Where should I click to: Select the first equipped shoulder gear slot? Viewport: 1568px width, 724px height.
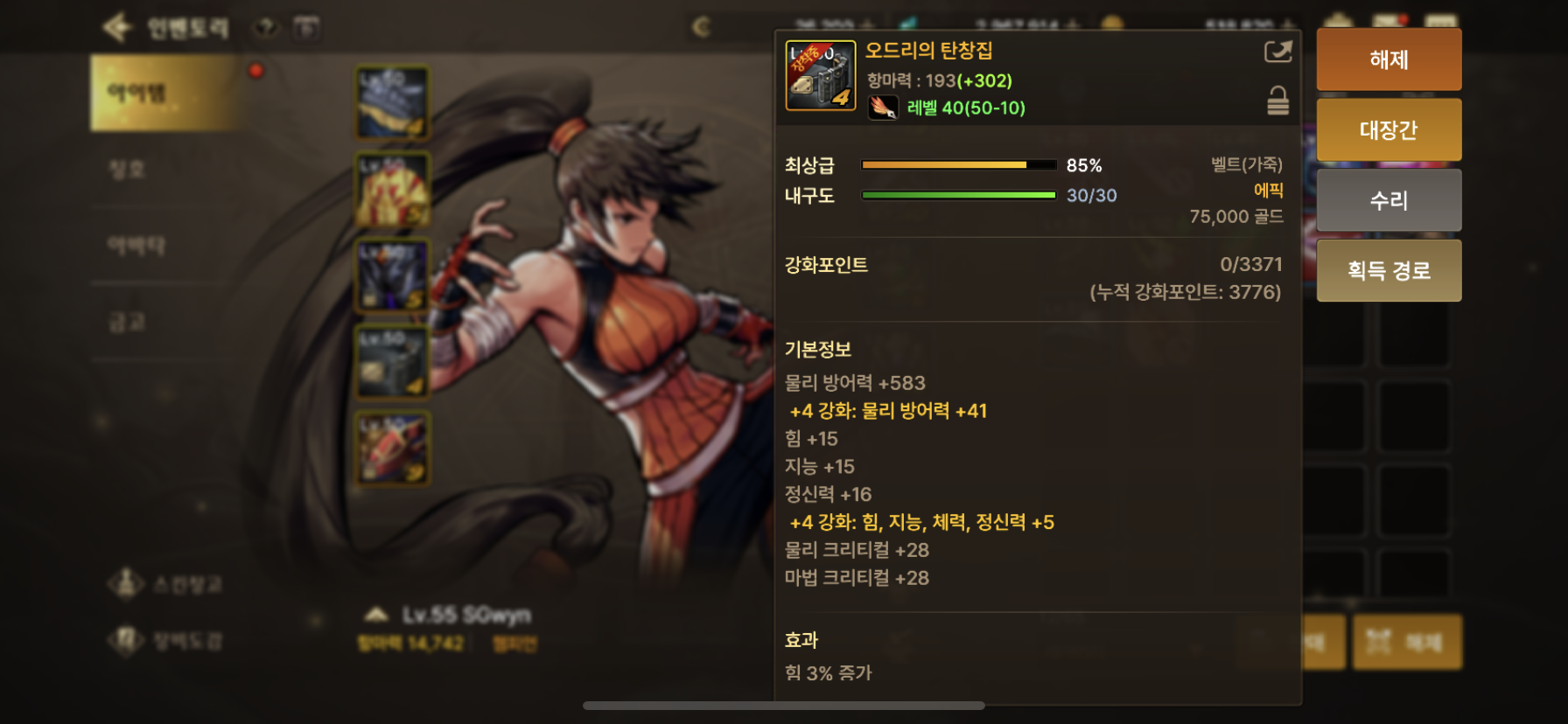click(393, 103)
